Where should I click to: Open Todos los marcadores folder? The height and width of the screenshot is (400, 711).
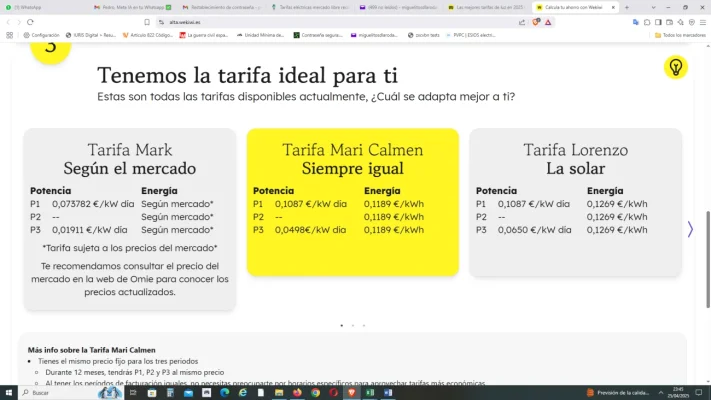680,35
